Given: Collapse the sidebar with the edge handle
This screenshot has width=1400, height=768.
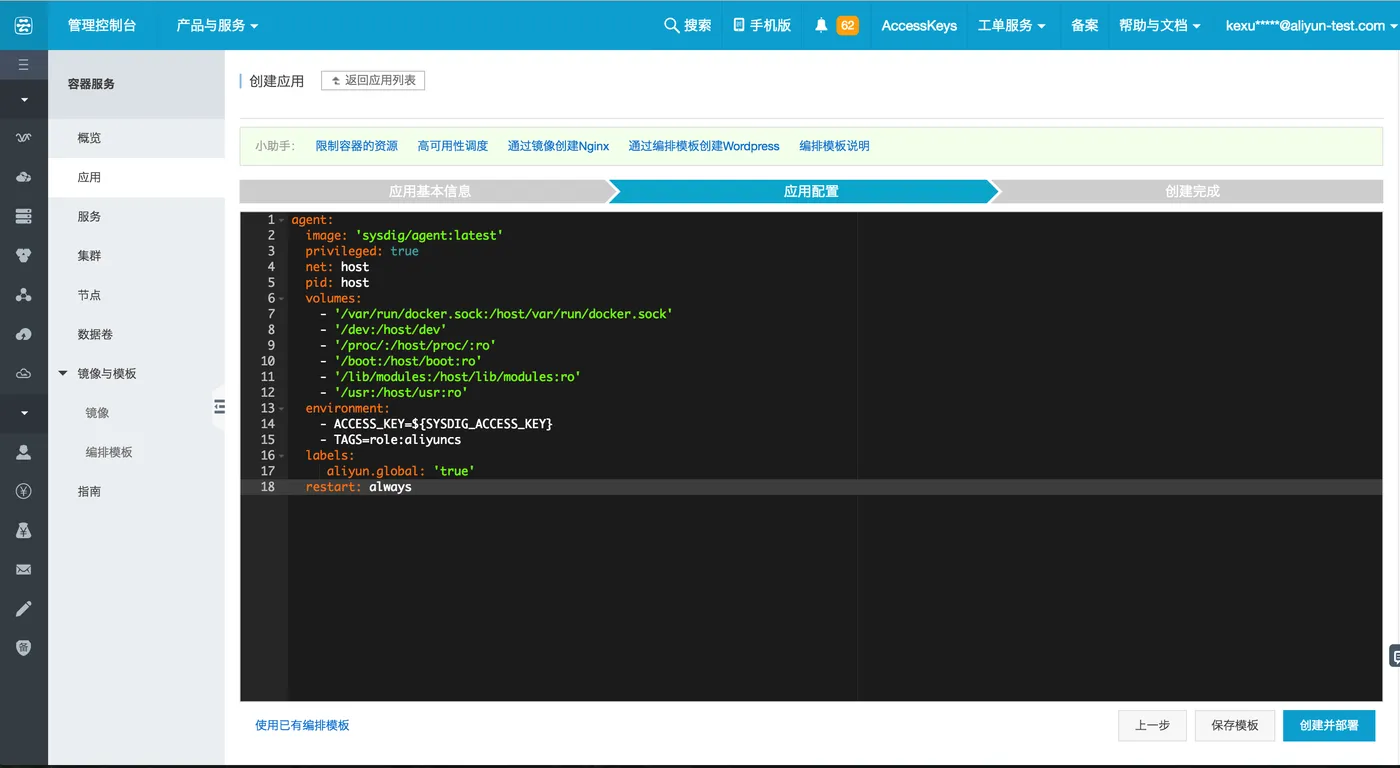Looking at the screenshot, I should coord(220,406).
